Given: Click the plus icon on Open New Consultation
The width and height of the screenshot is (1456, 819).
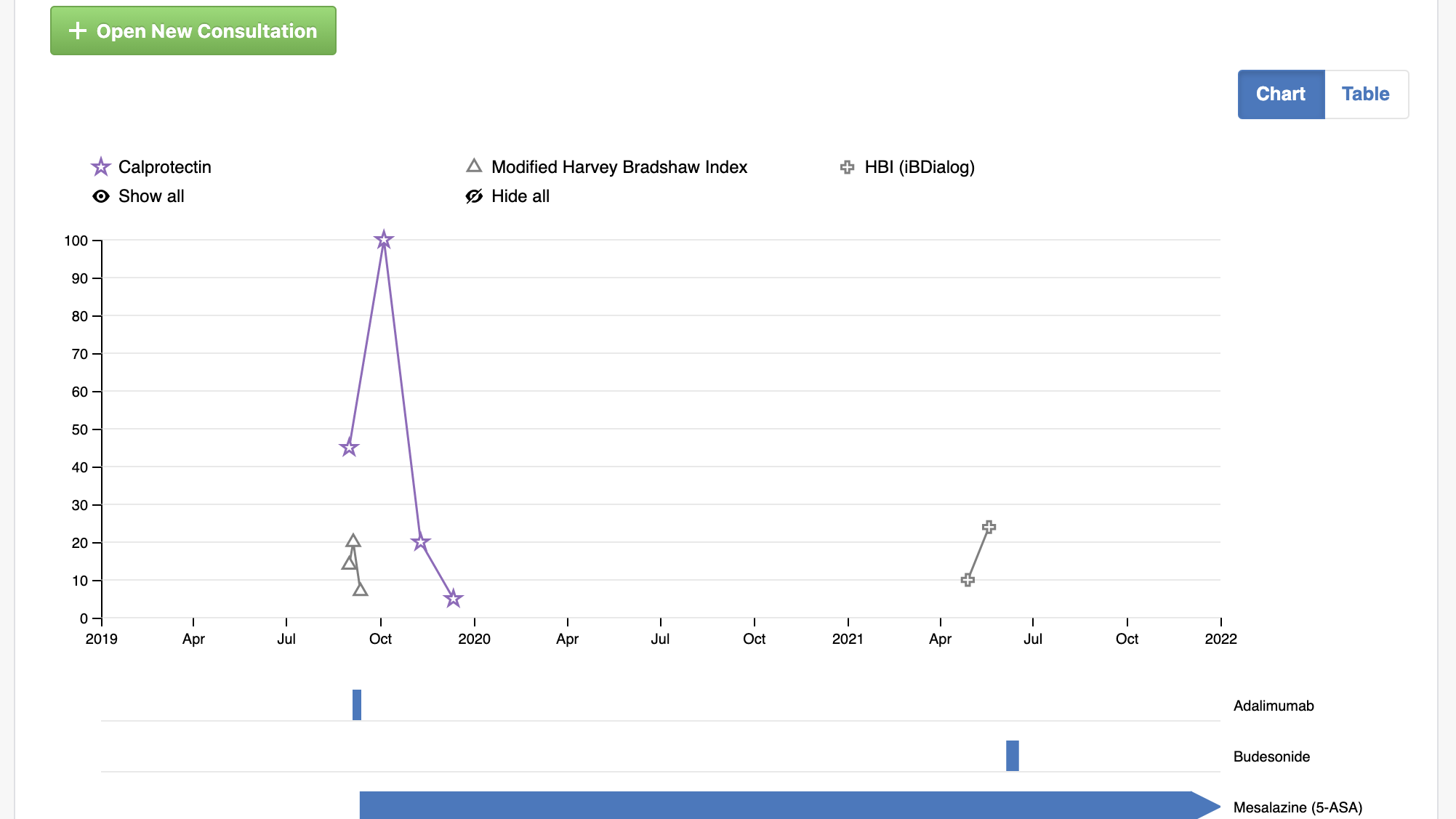Looking at the screenshot, I should point(77,31).
